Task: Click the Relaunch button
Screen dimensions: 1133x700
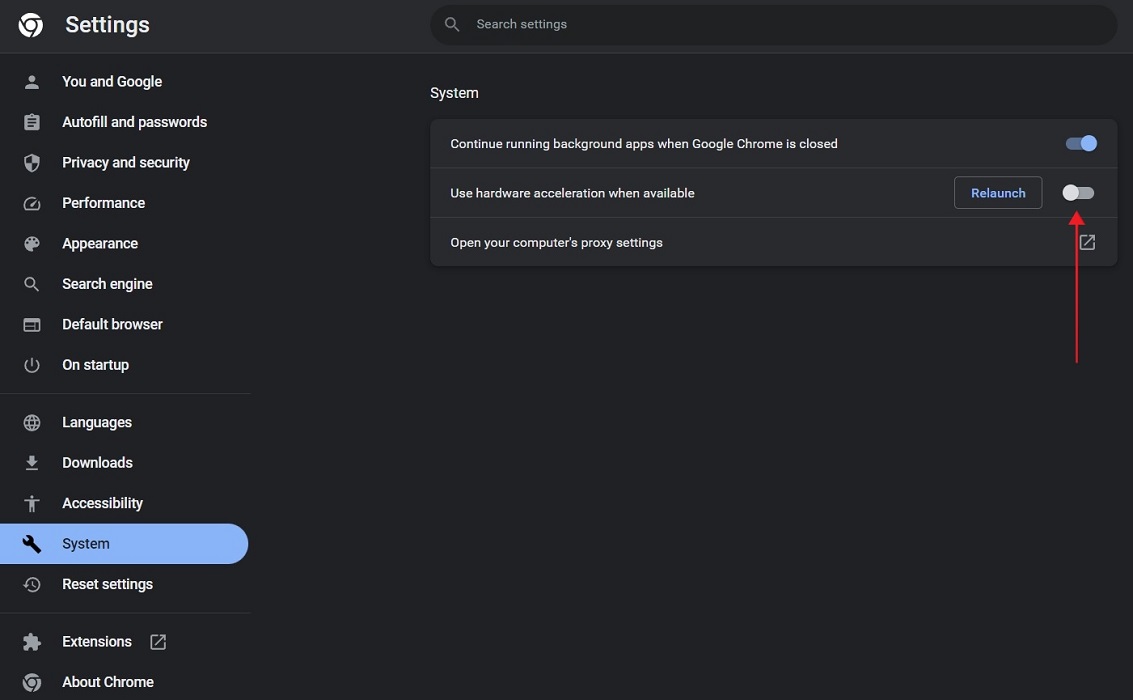Action: [x=997, y=192]
